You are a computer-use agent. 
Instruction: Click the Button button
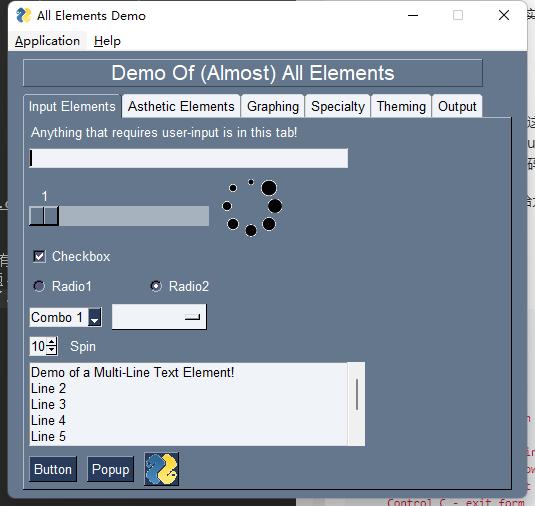coord(53,469)
